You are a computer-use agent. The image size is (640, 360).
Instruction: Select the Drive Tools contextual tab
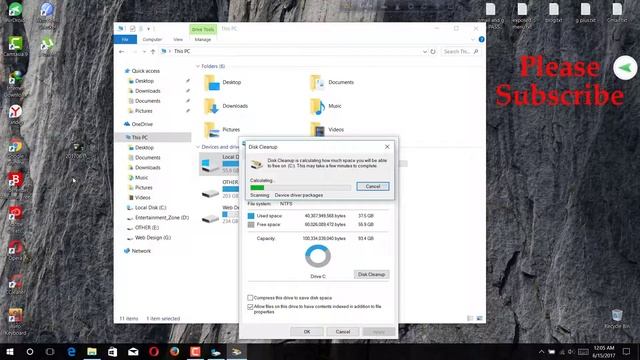tap(203, 29)
